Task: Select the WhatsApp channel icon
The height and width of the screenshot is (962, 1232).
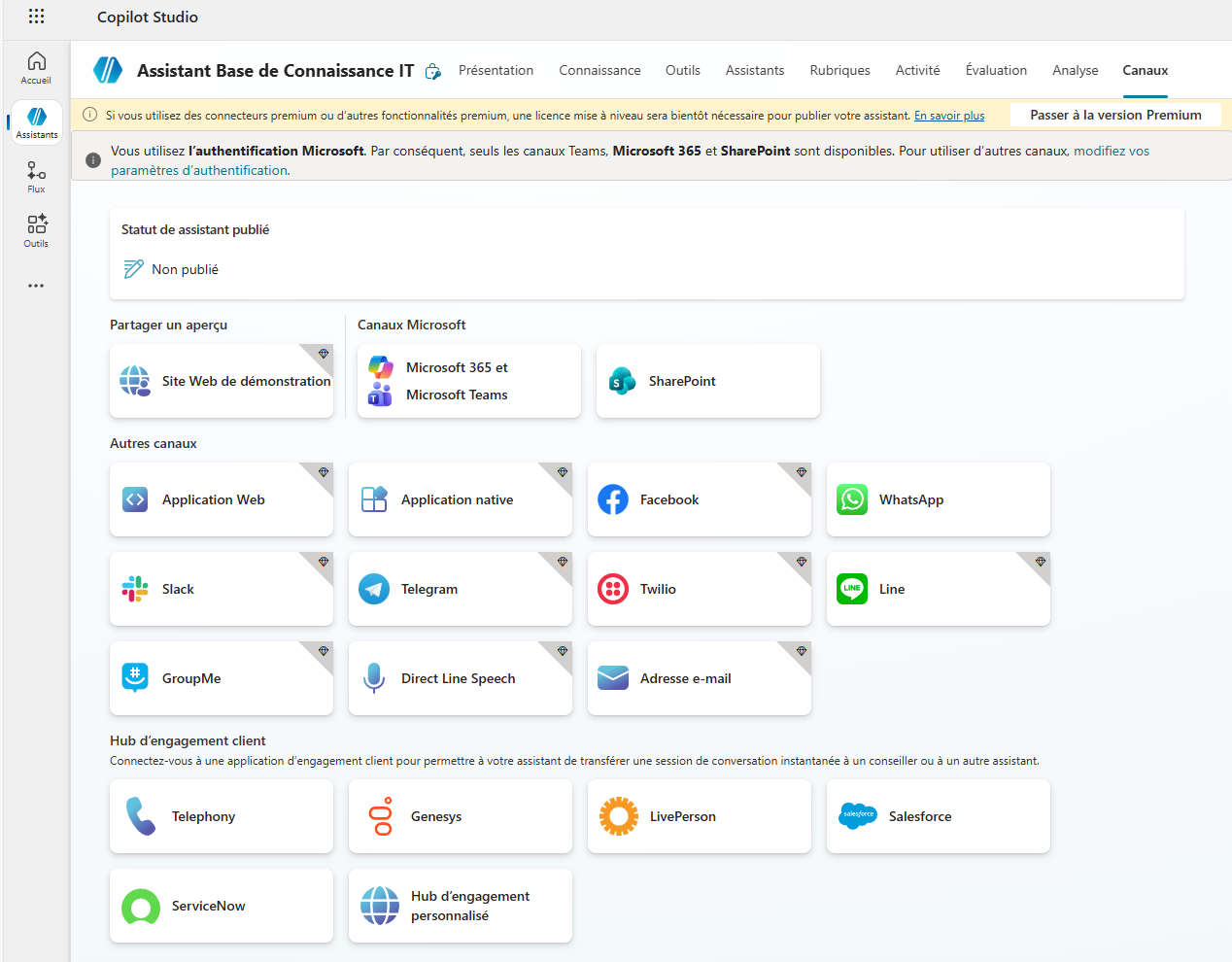Action: tap(852, 499)
